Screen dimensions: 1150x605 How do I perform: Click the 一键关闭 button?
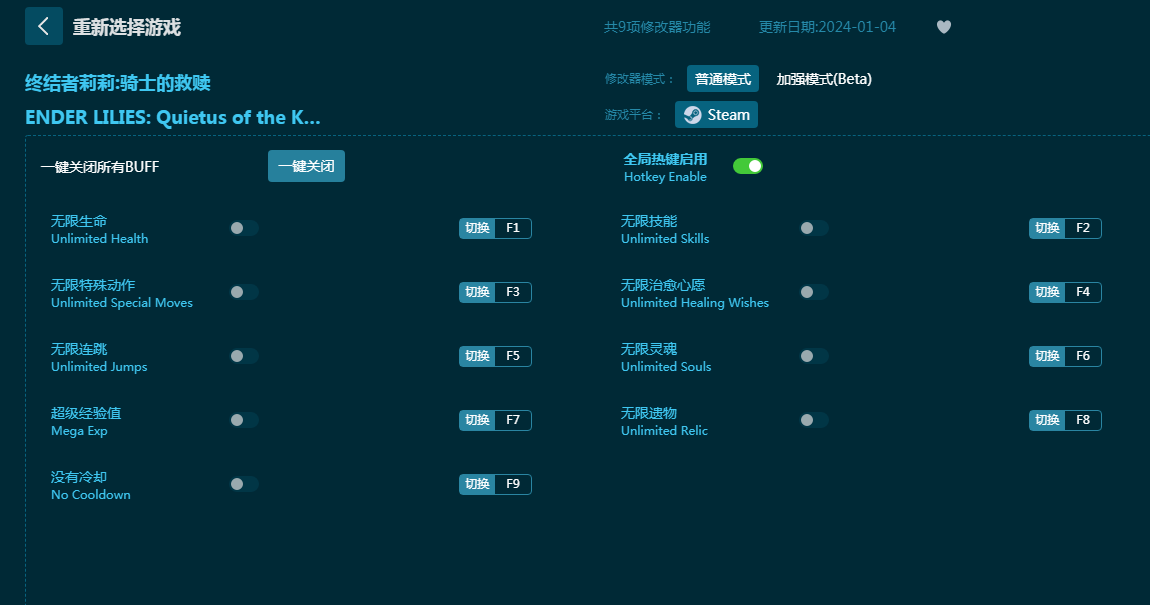pos(306,166)
